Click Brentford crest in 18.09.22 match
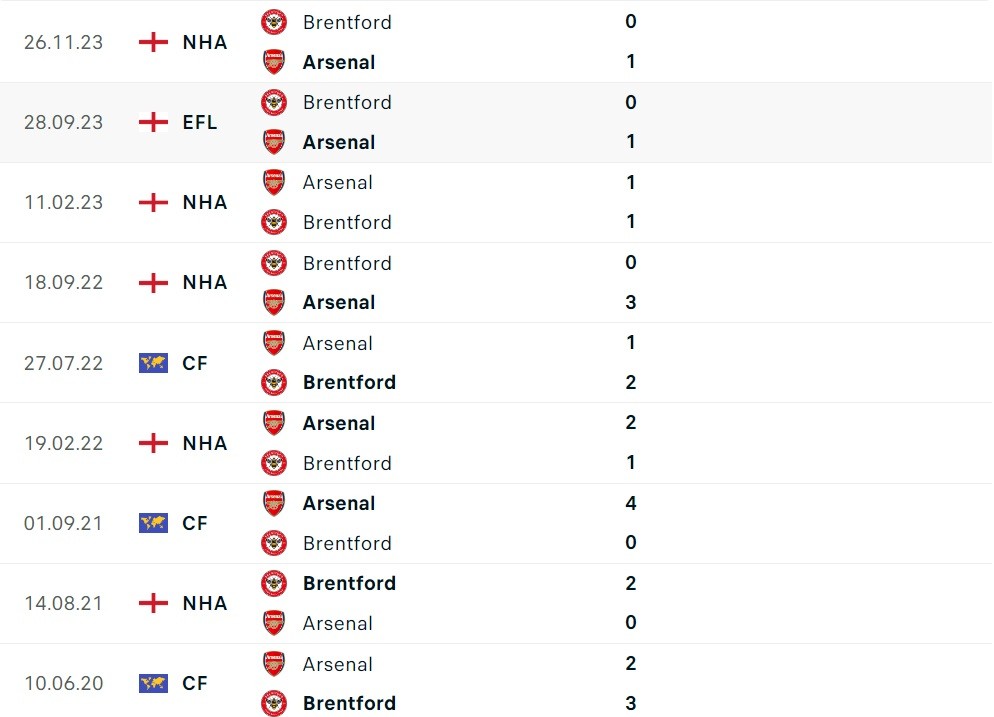Viewport: 994px width, 717px height. 273,263
